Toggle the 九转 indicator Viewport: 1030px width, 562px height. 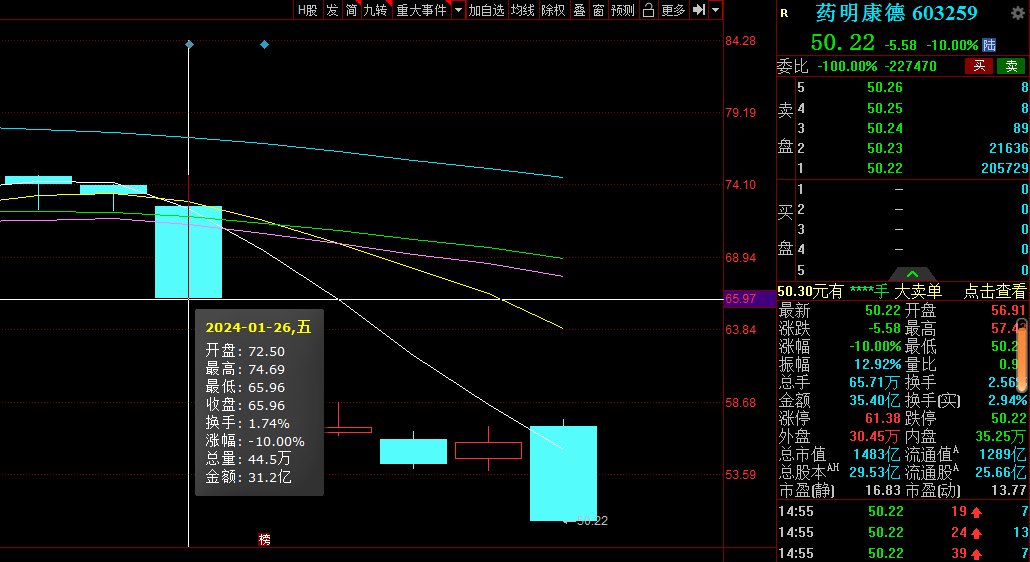click(376, 10)
